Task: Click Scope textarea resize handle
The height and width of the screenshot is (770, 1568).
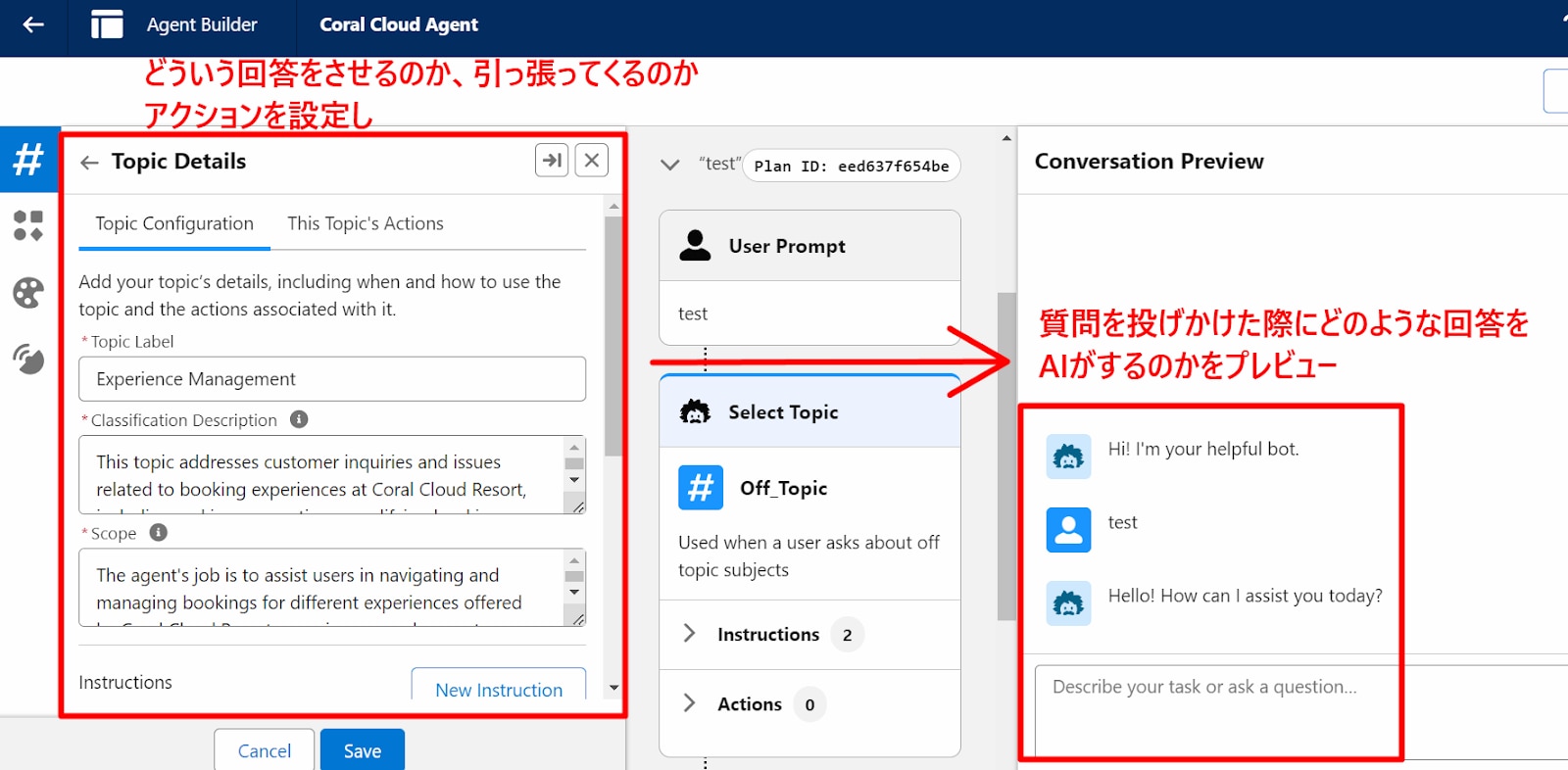Action: [577, 619]
